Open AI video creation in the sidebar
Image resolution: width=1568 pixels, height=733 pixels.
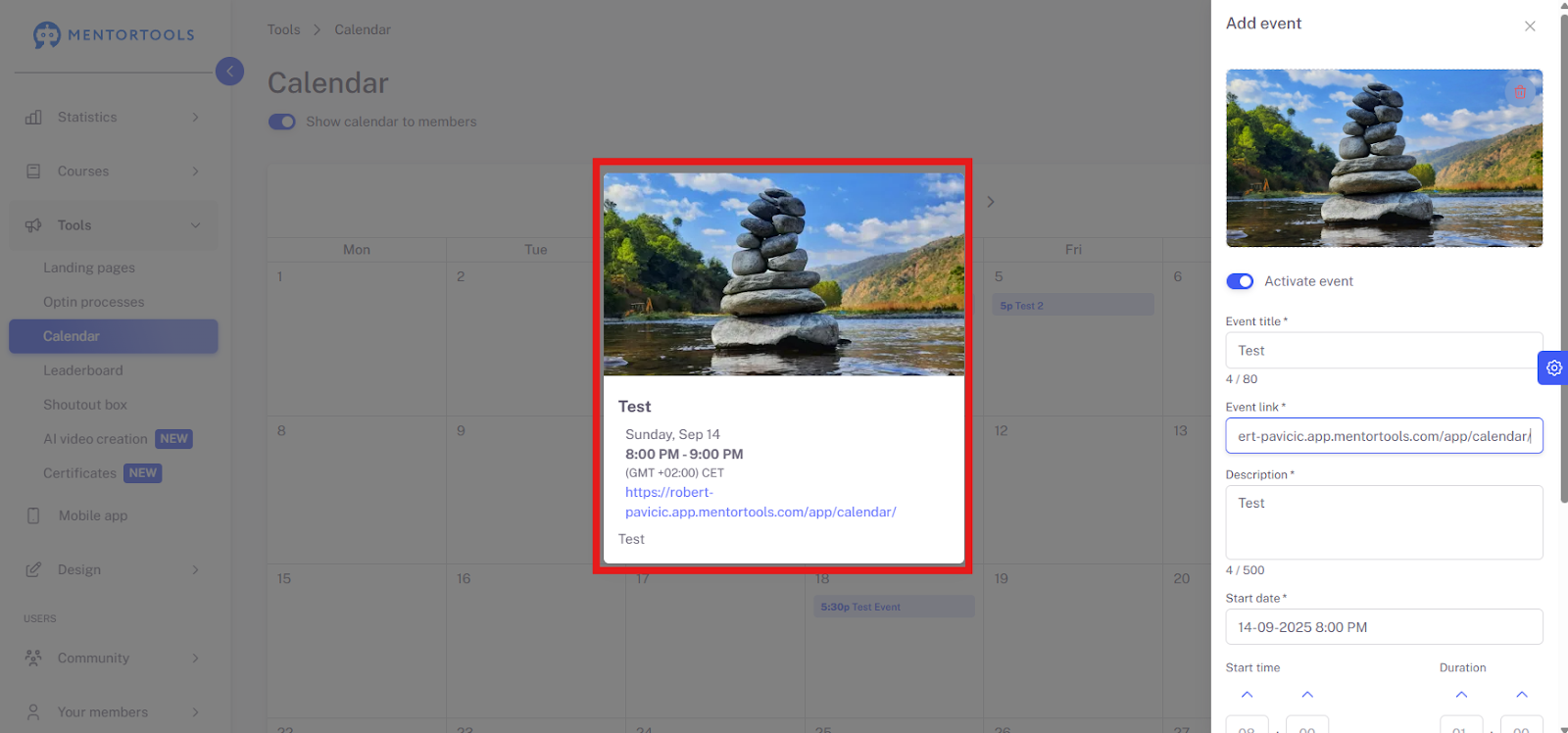point(95,439)
